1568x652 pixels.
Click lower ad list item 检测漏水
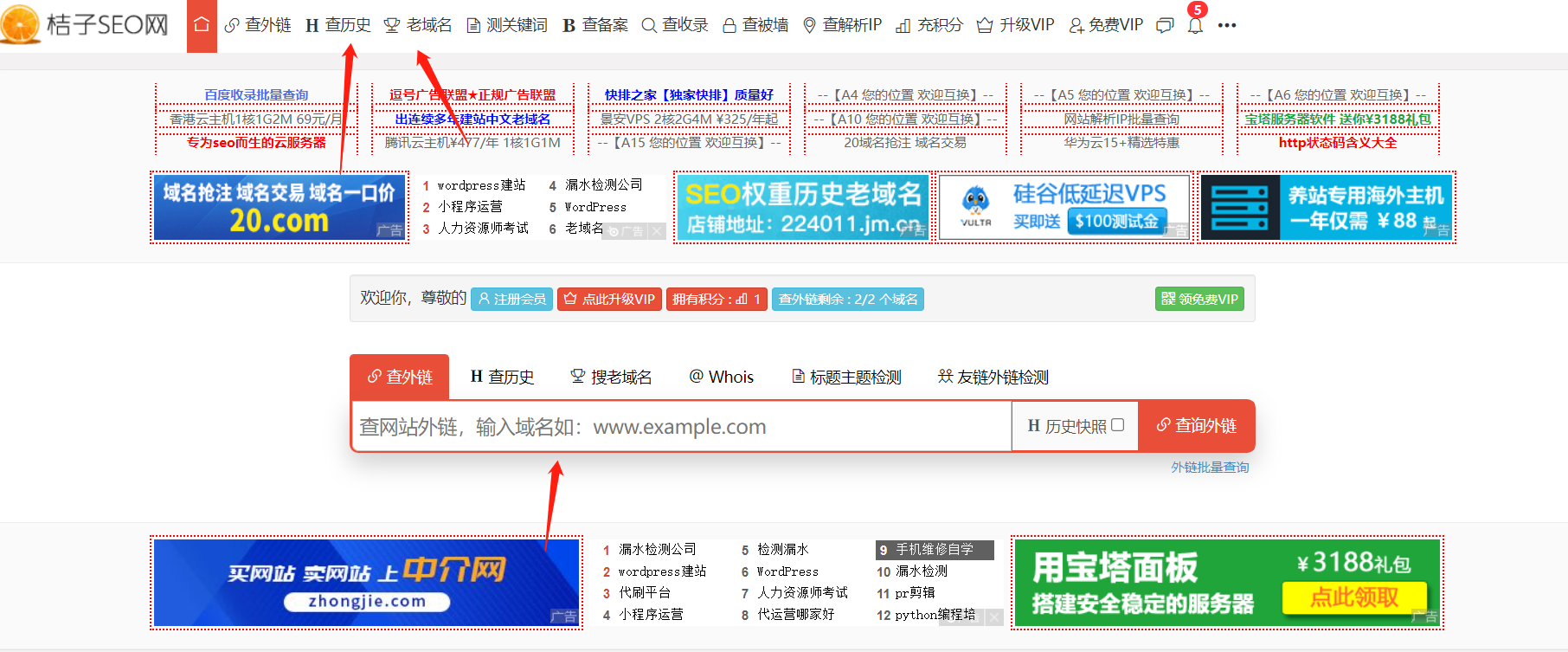[782, 549]
